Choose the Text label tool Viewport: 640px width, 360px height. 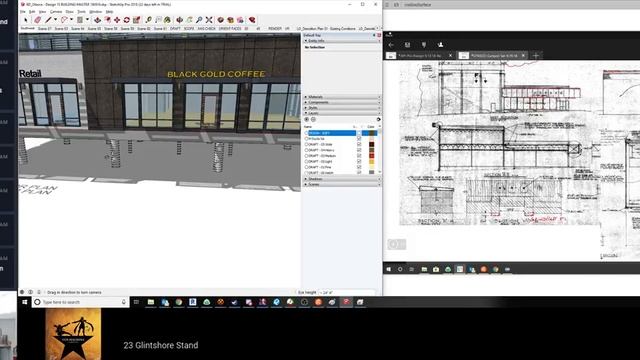click(x=158, y=20)
